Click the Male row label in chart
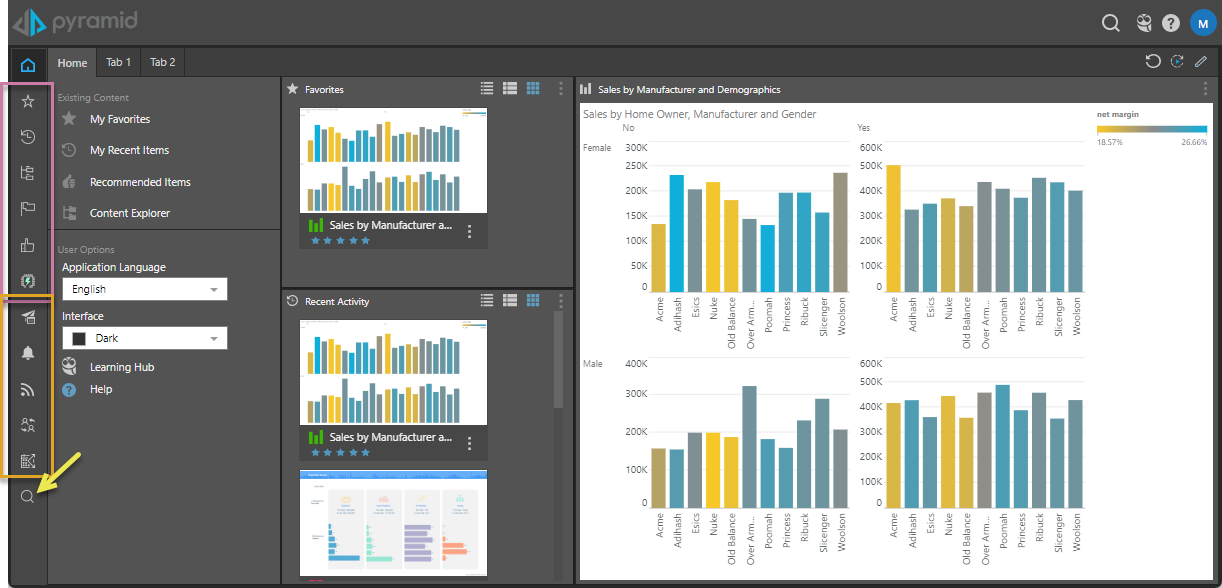1222x588 pixels. [593, 363]
